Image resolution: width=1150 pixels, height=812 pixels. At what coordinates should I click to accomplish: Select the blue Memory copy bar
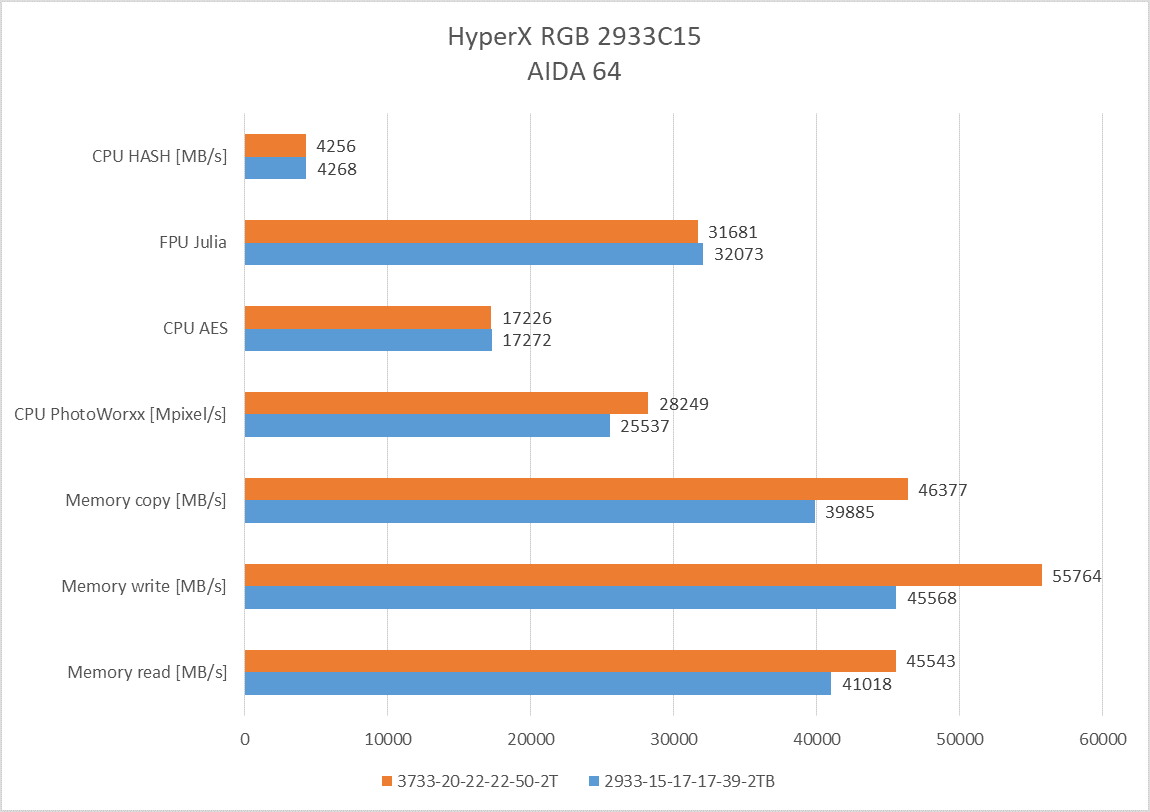[530, 511]
